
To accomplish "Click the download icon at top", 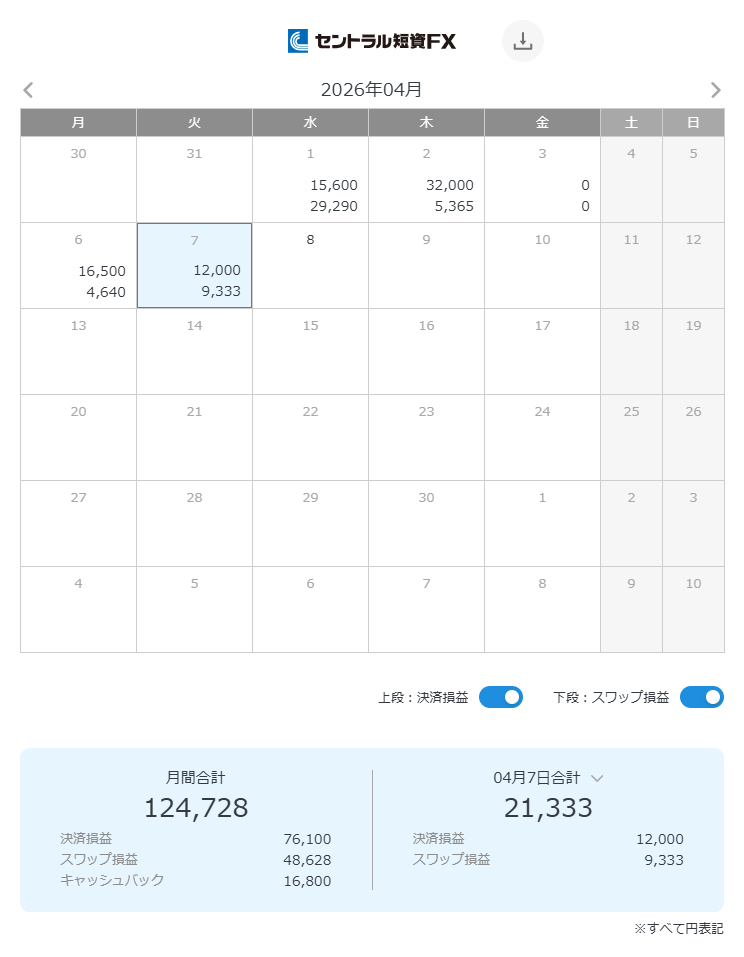I will tap(522, 41).
